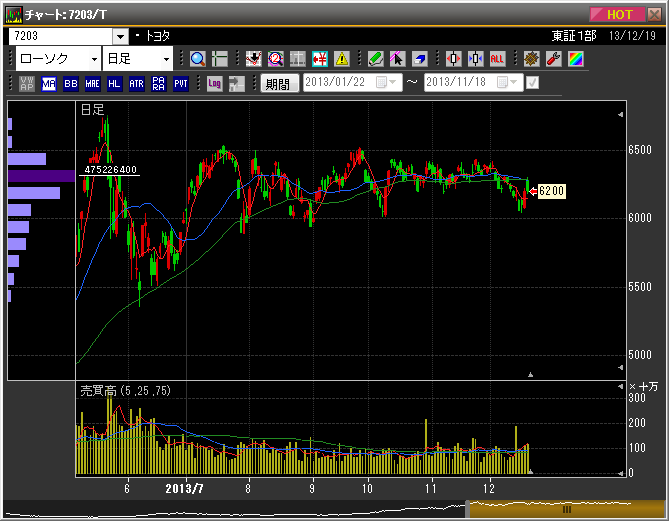669x521 pixels.
Task: Click the magnifier zoom icon
Action: (197, 59)
